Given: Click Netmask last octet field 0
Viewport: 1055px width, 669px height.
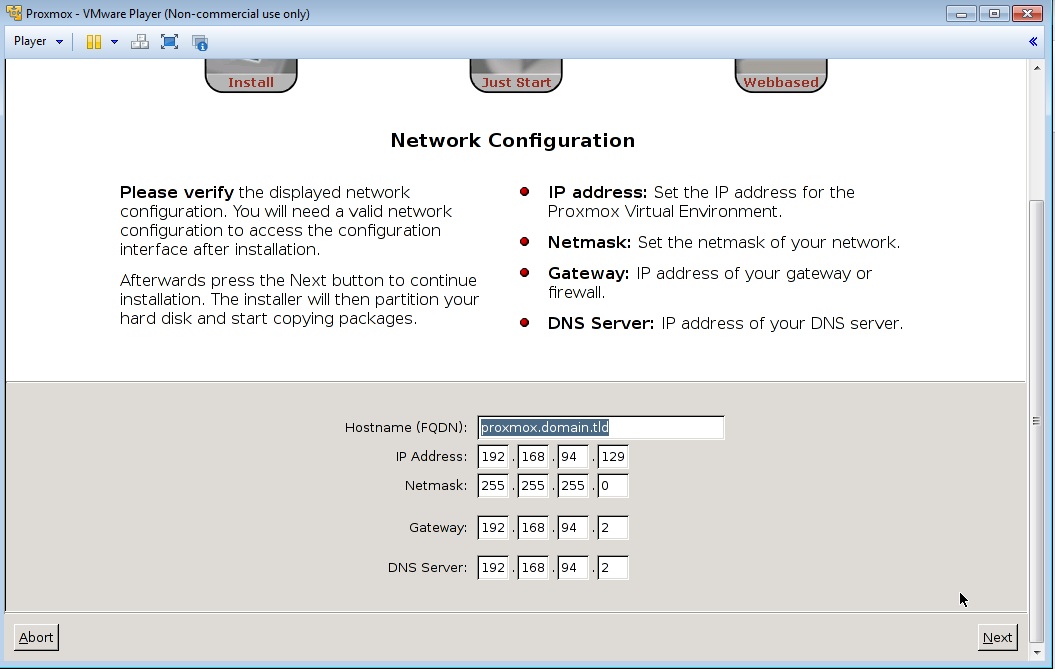Looking at the screenshot, I should pyautogui.click(x=613, y=485).
